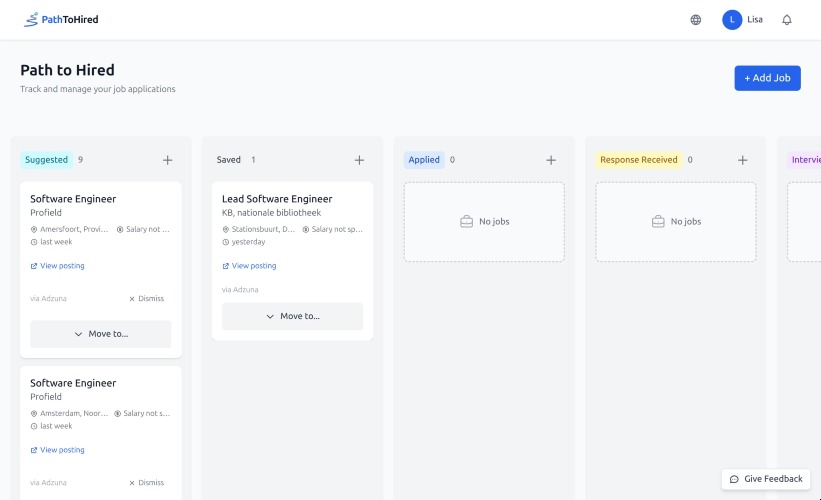
Task: Open Lisa's user avatar
Action: [x=732, y=20]
